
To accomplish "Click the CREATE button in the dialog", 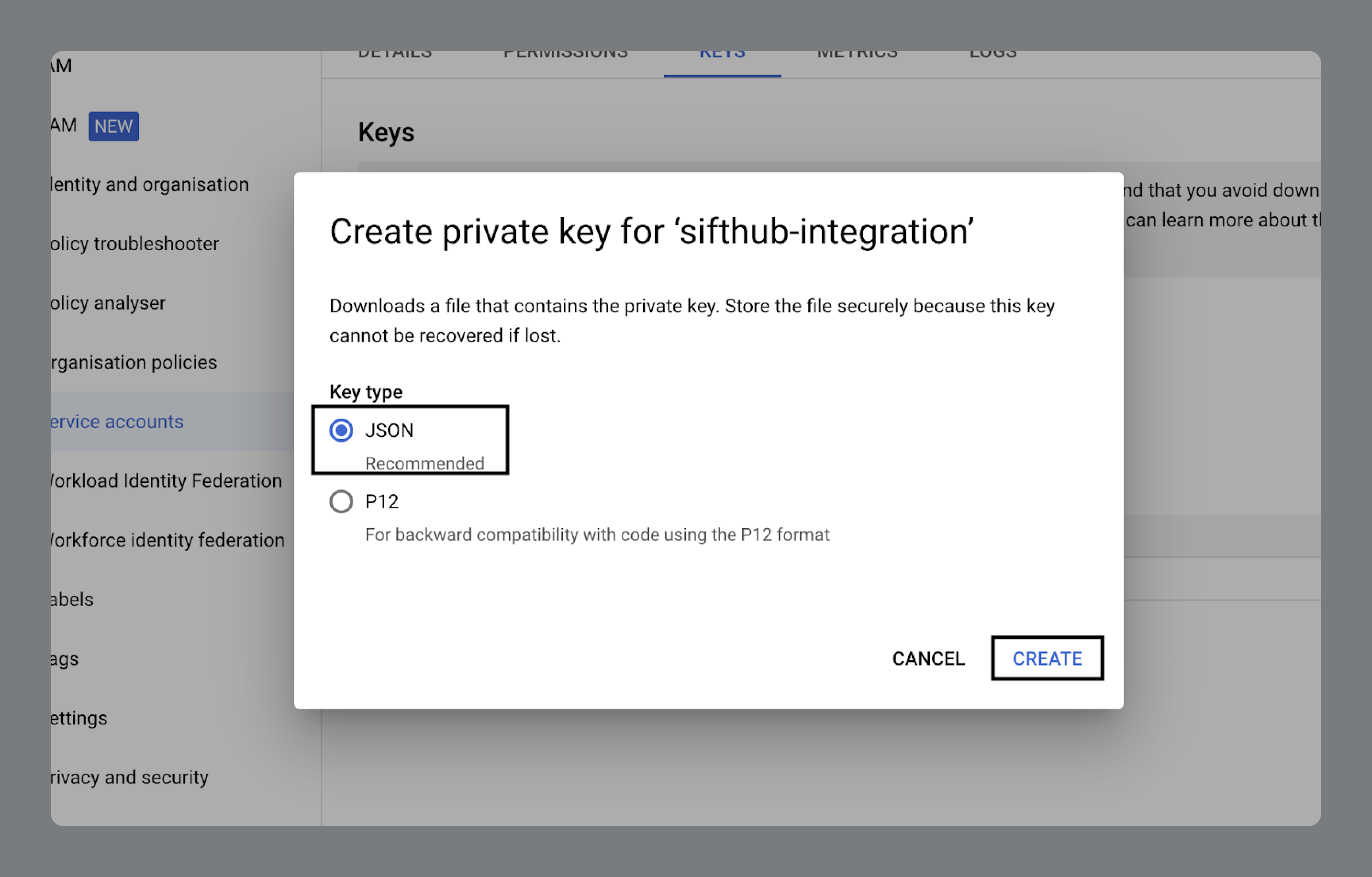I will 1046,659.
